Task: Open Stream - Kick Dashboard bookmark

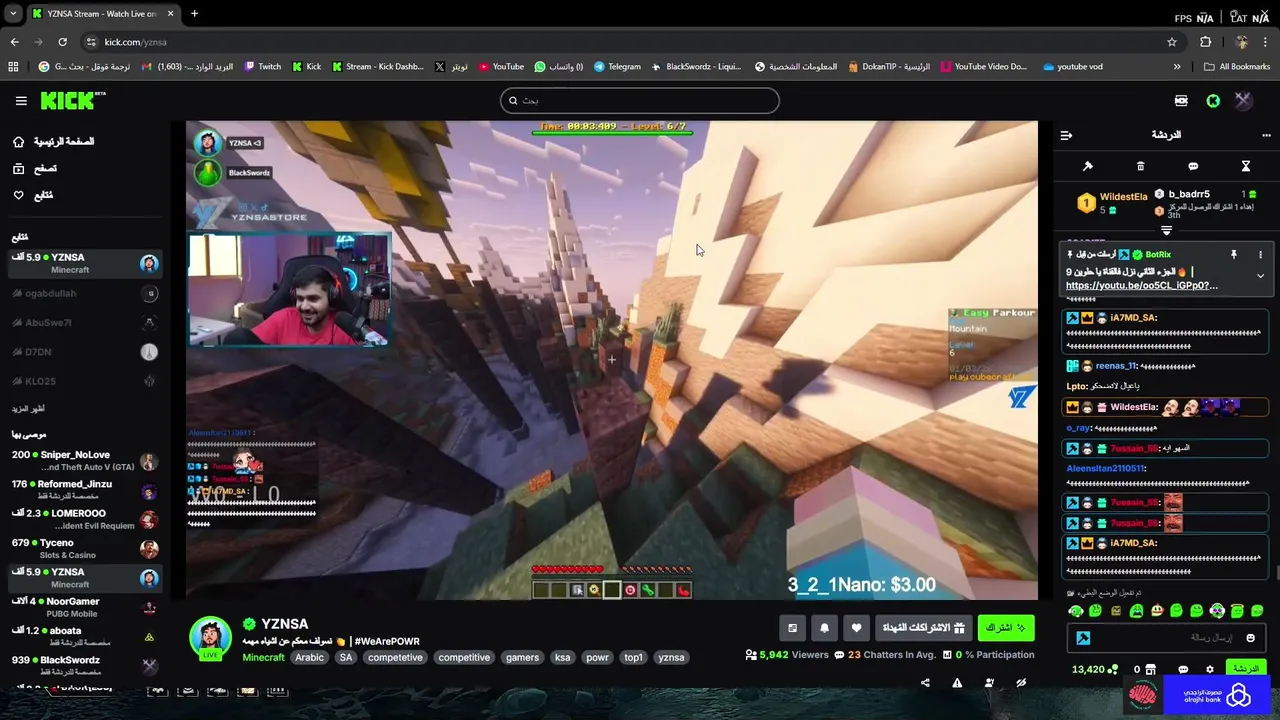Action: pyautogui.click(x=377, y=67)
